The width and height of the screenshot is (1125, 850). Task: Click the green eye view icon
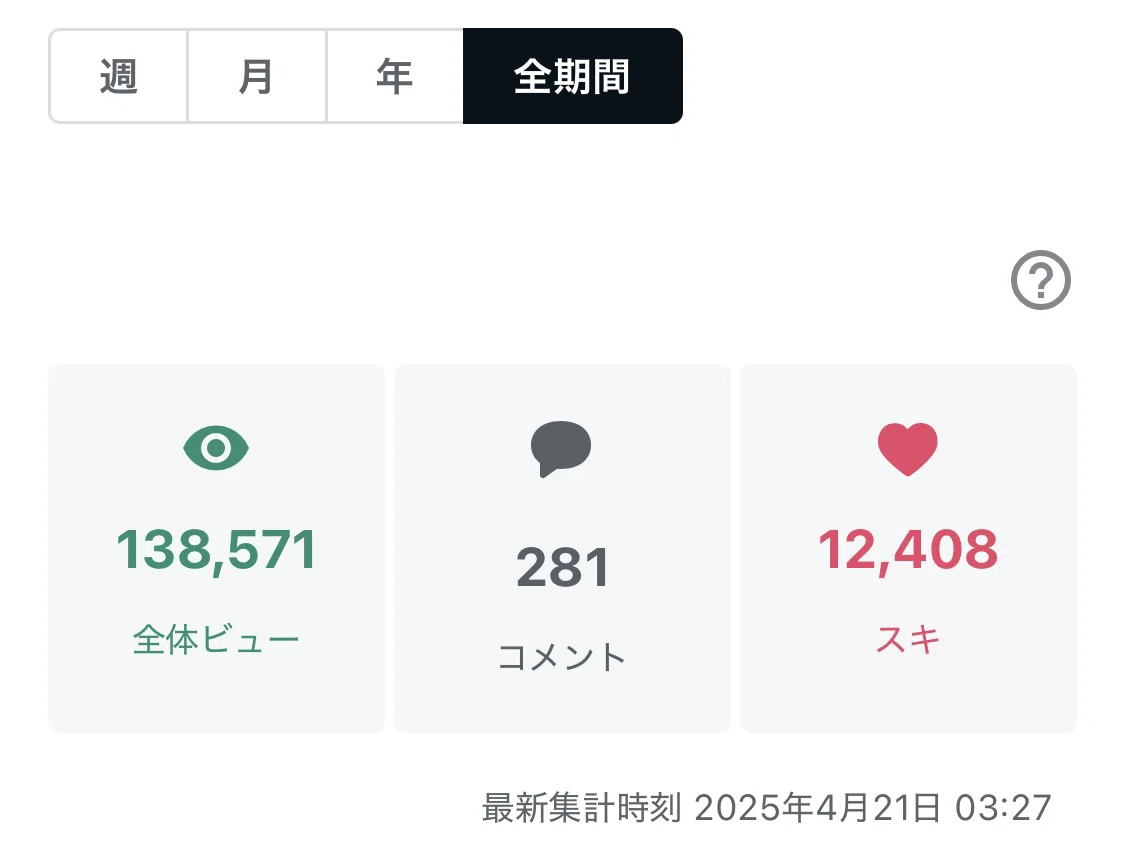216,448
